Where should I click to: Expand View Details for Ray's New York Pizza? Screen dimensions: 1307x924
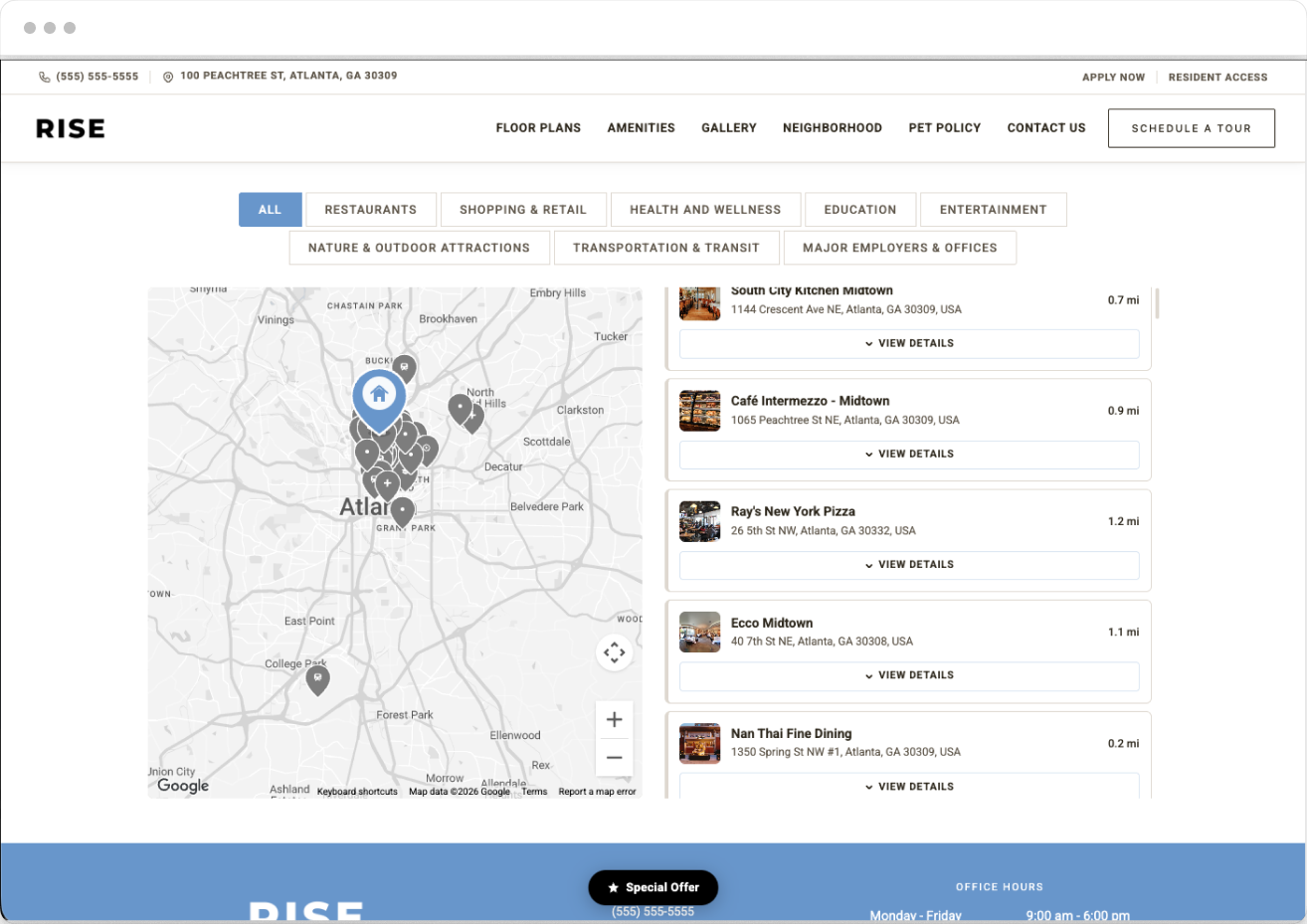[909, 564]
